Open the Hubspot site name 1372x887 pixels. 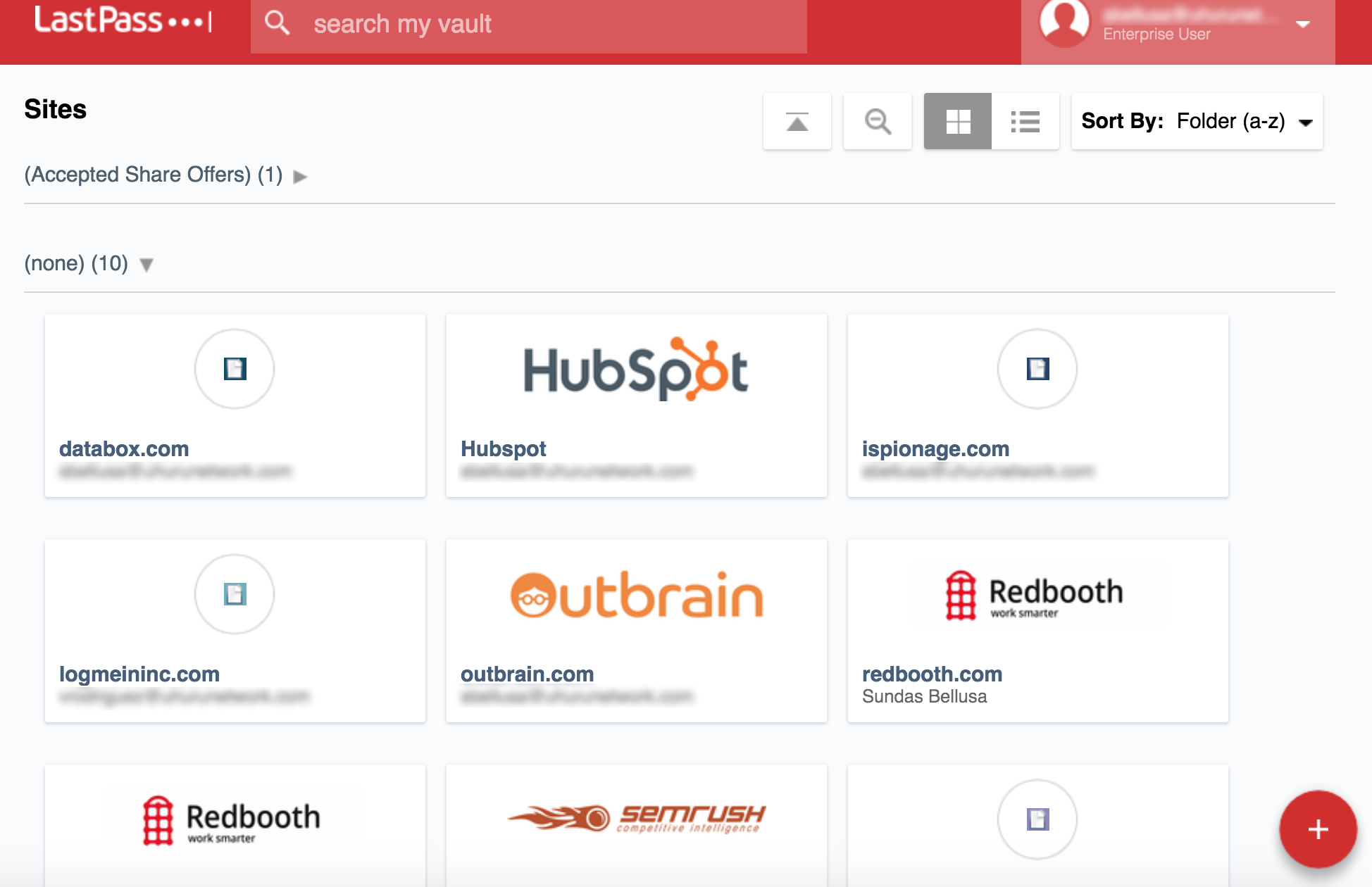click(504, 448)
